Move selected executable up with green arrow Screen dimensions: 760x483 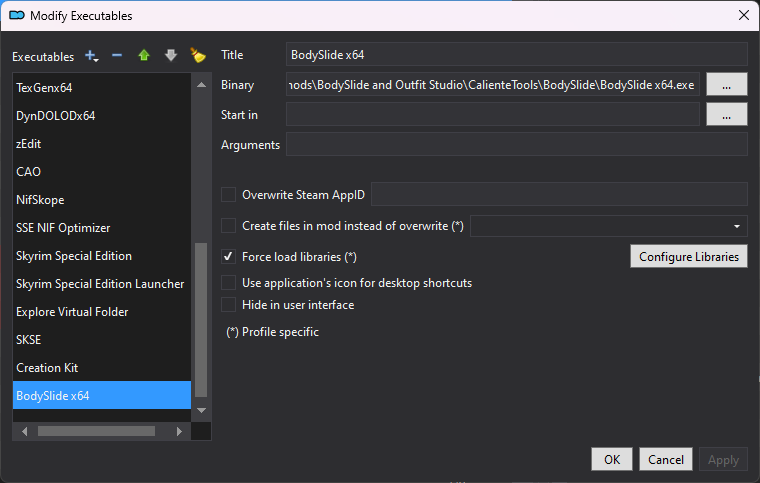[x=144, y=56]
